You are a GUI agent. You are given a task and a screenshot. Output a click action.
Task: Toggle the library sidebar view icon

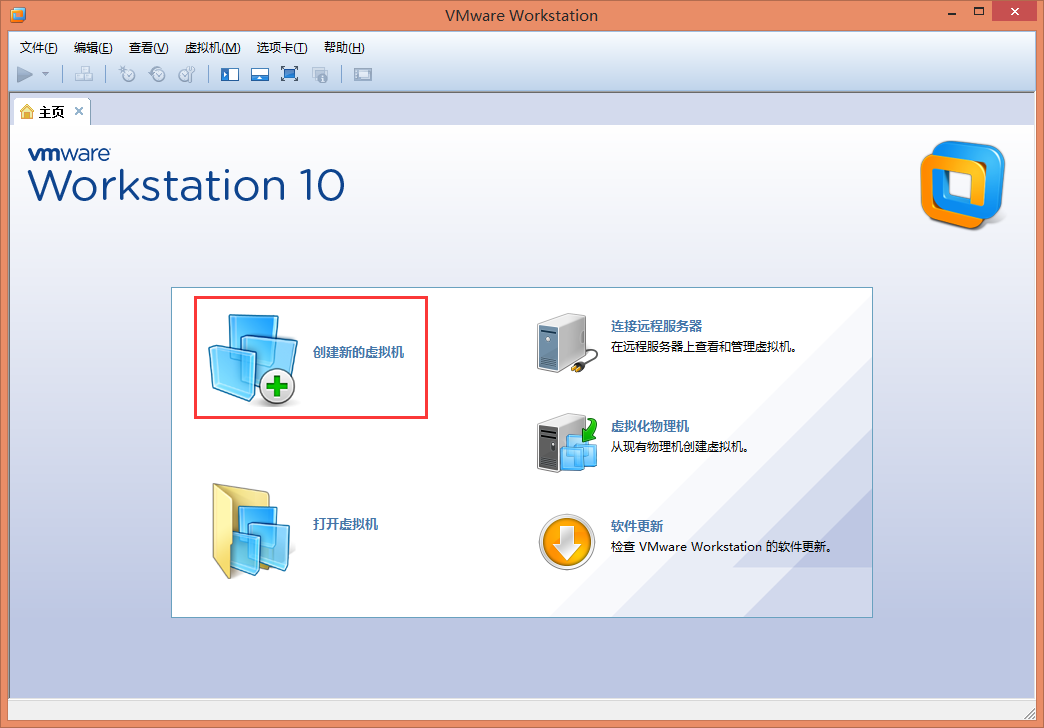click(230, 75)
